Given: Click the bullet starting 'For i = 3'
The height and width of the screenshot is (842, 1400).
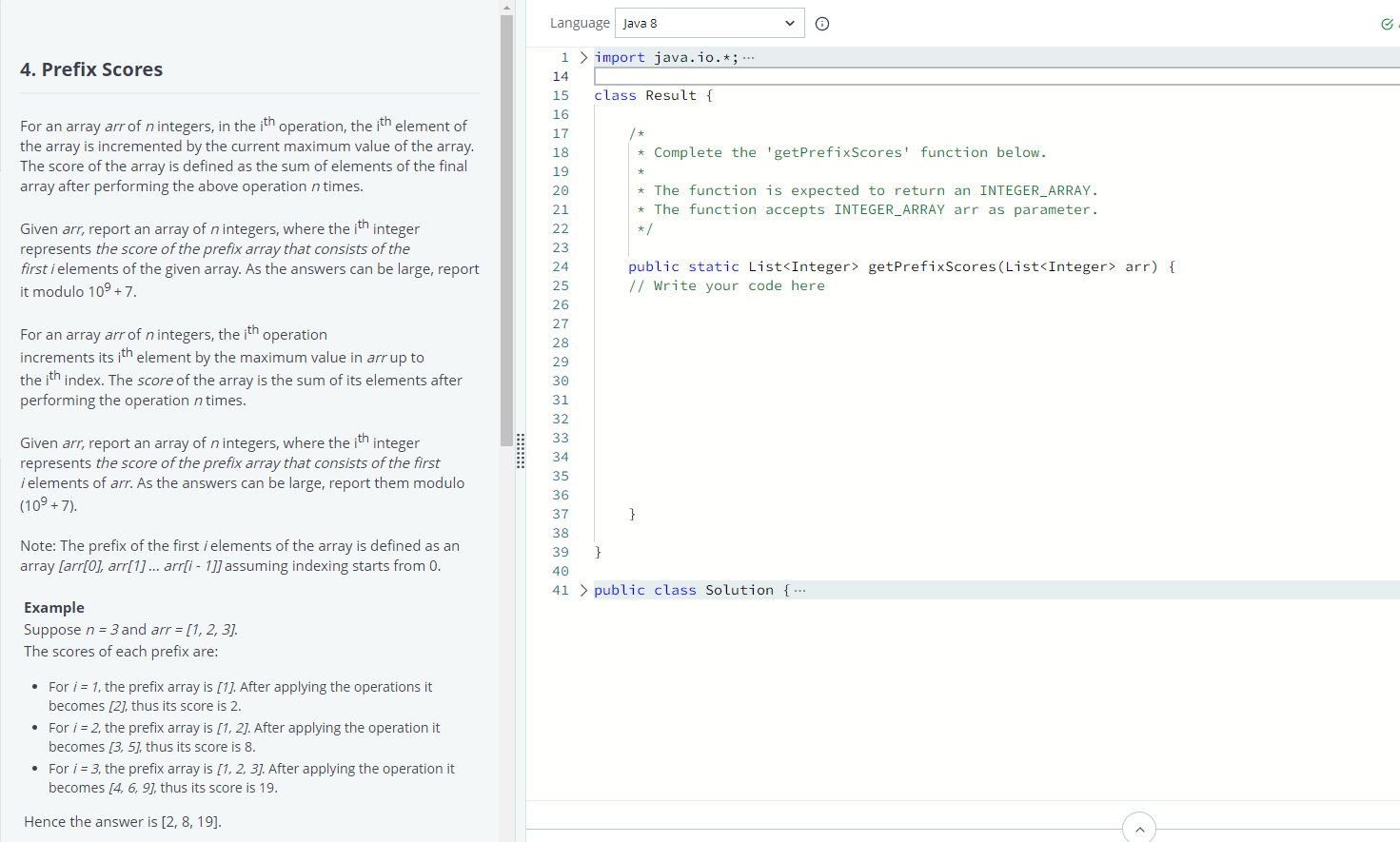Looking at the screenshot, I should 252,778.
